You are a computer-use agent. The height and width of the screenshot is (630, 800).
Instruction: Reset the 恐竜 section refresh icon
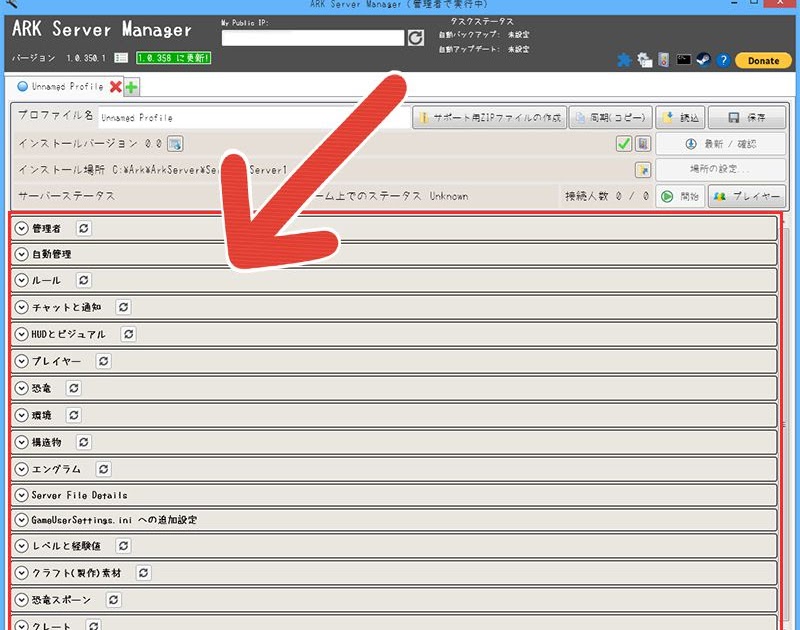73,388
